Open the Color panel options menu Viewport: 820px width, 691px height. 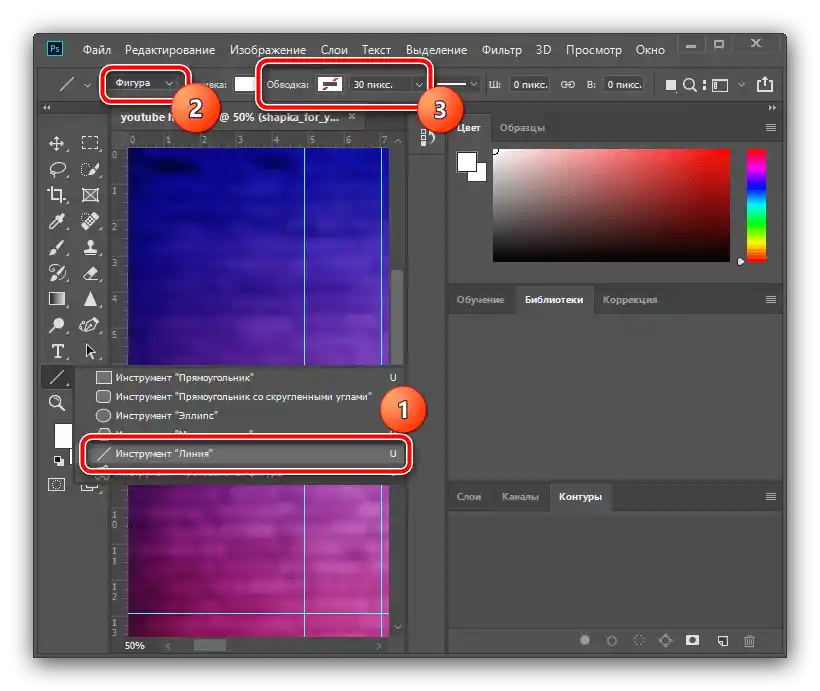770,128
